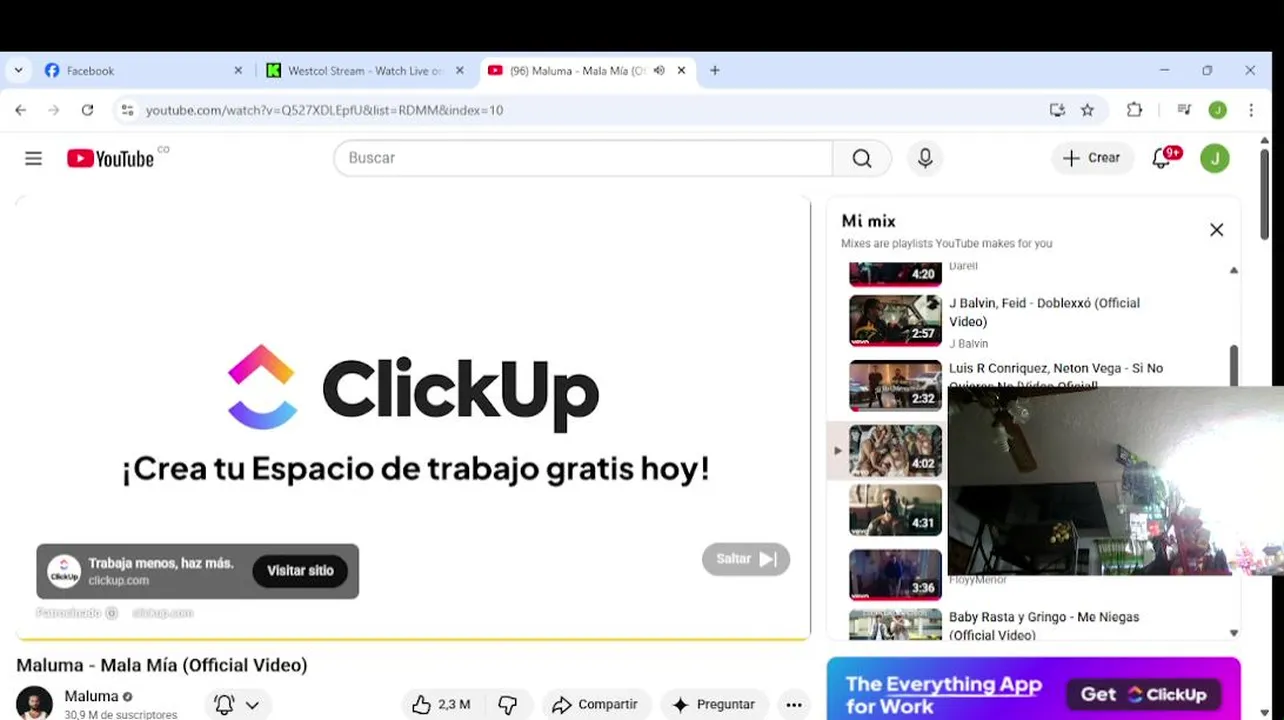The width and height of the screenshot is (1284, 720).
Task: Close the Facebook tab
Action: pyautogui.click(x=238, y=71)
